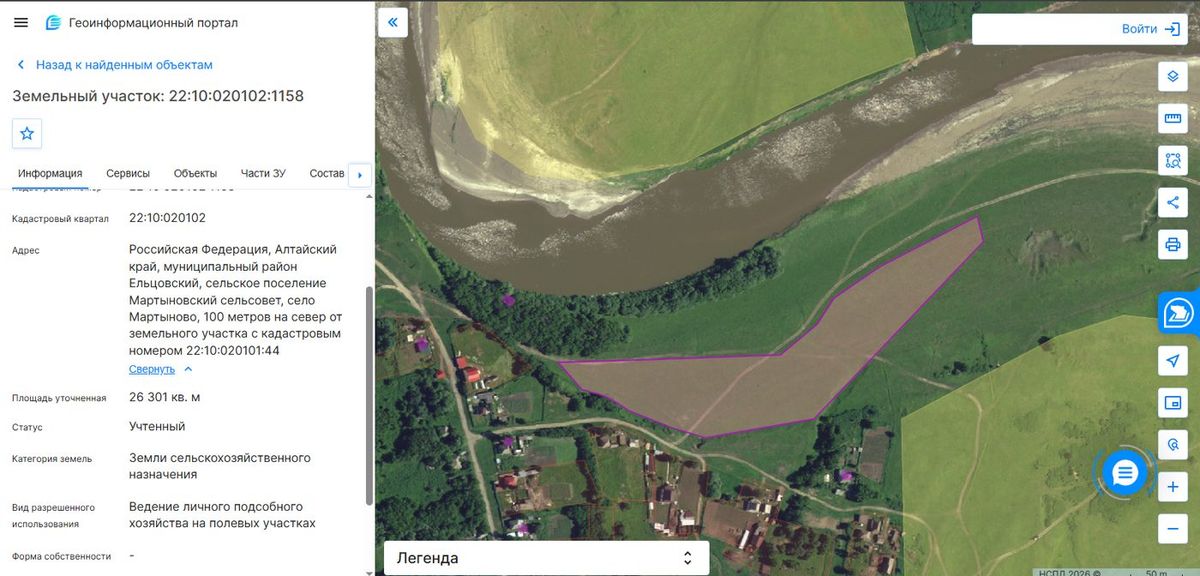Open the Части ЗУ tab
This screenshot has height=576, width=1200.
click(263, 173)
